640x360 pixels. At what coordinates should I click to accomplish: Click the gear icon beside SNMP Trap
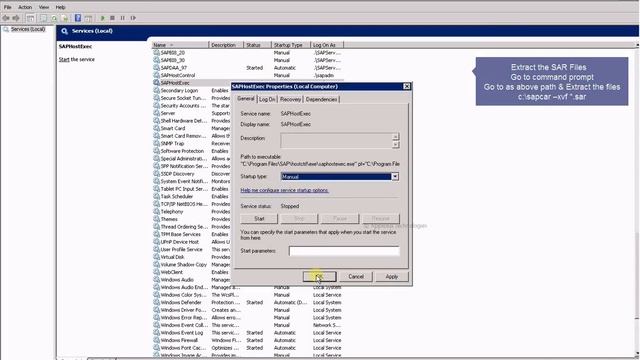click(x=156, y=143)
